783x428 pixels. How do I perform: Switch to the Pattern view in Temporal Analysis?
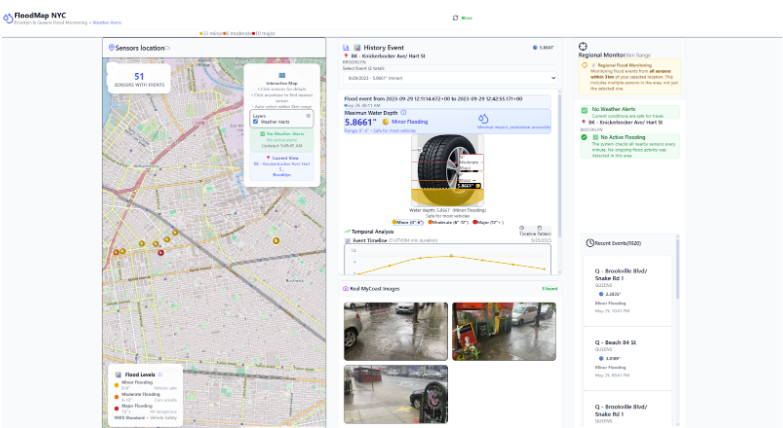[x=544, y=231]
